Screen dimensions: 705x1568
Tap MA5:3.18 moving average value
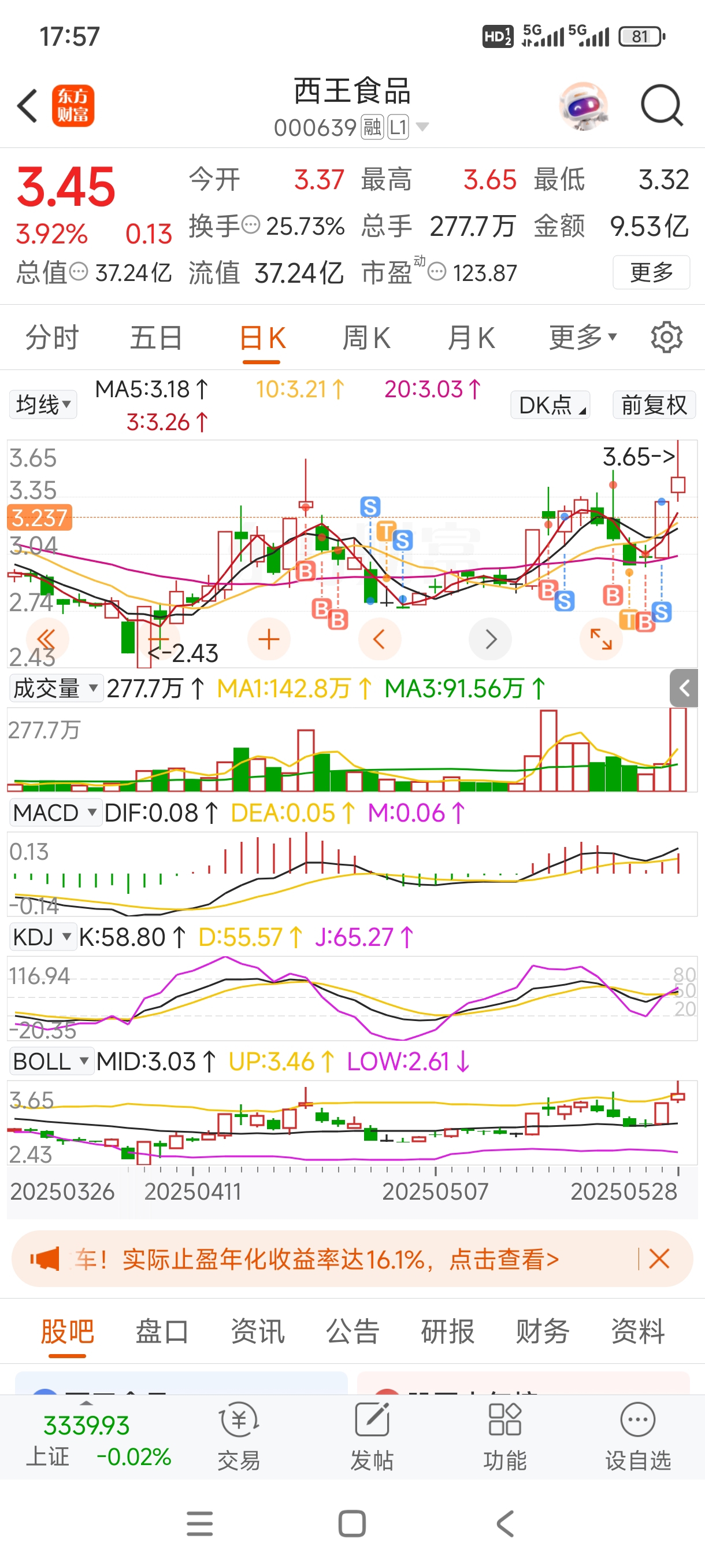(151, 389)
